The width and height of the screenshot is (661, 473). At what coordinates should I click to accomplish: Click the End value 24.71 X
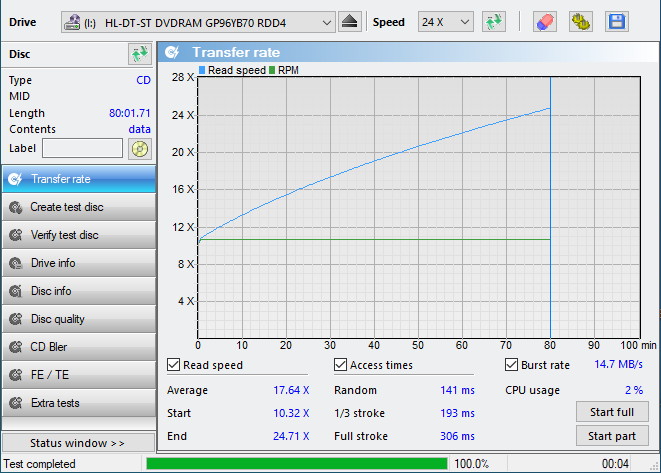(x=291, y=436)
